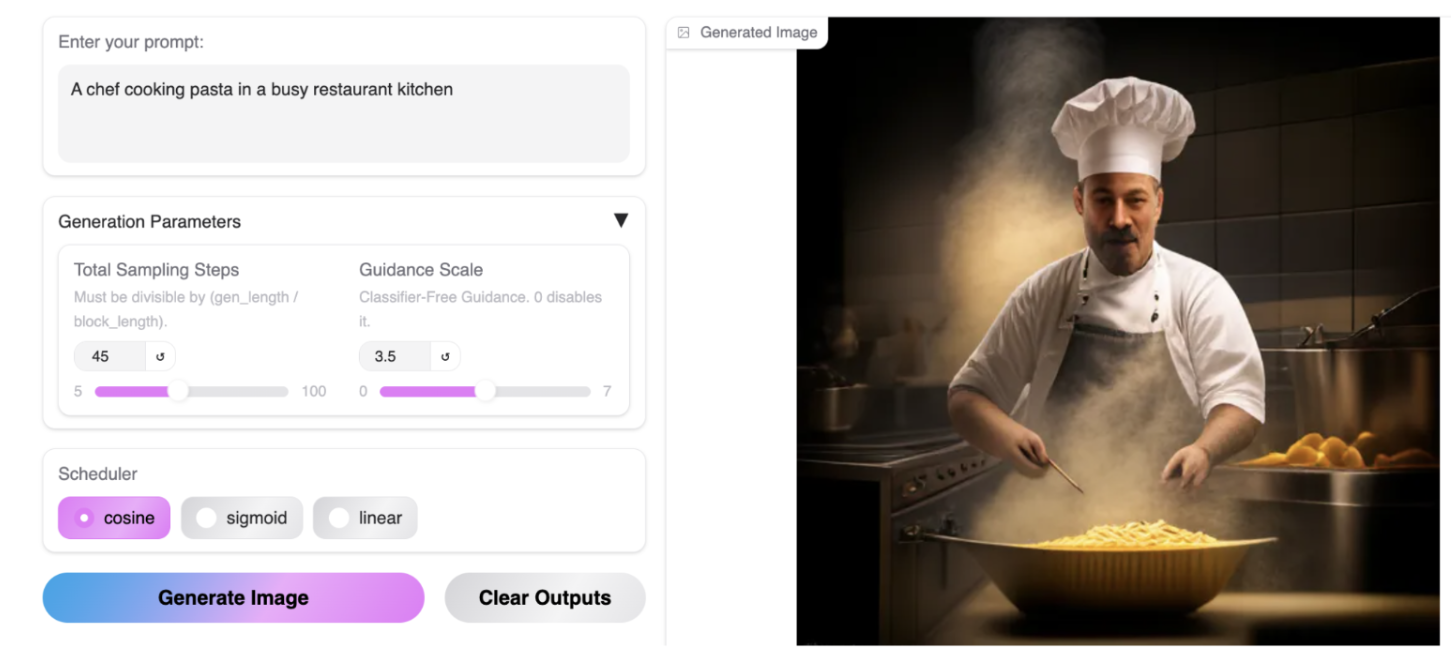Click the generated chef image preview

[1117, 331]
